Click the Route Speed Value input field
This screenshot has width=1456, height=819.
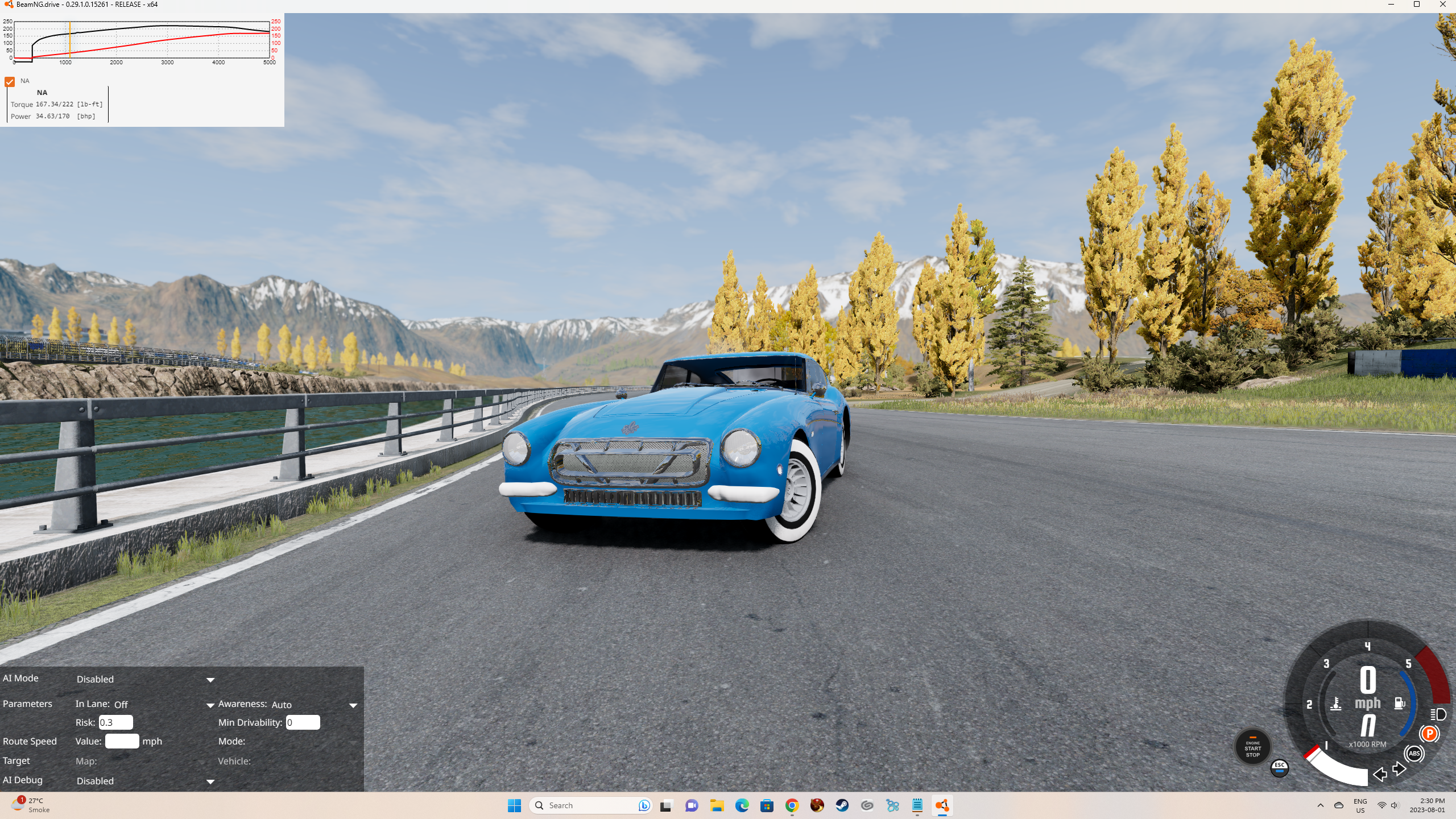point(122,741)
